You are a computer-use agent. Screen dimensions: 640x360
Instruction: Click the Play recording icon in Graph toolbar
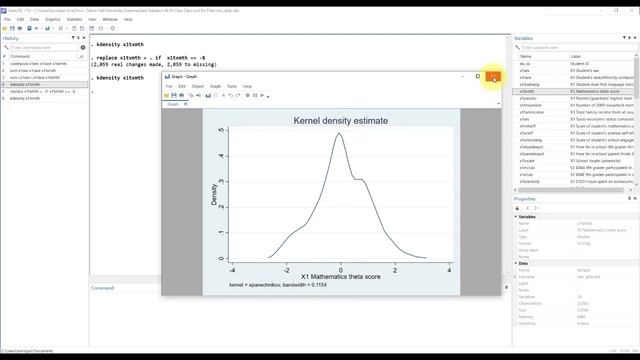tap(262, 96)
